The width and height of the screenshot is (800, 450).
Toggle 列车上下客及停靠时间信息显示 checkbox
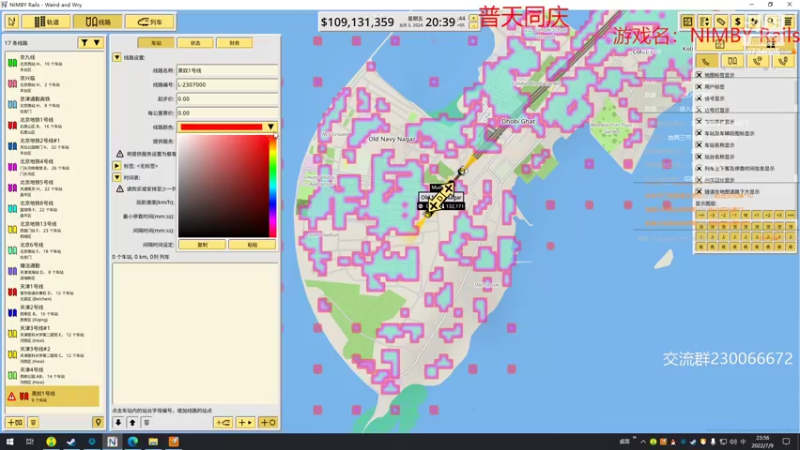(x=699, y=168)
